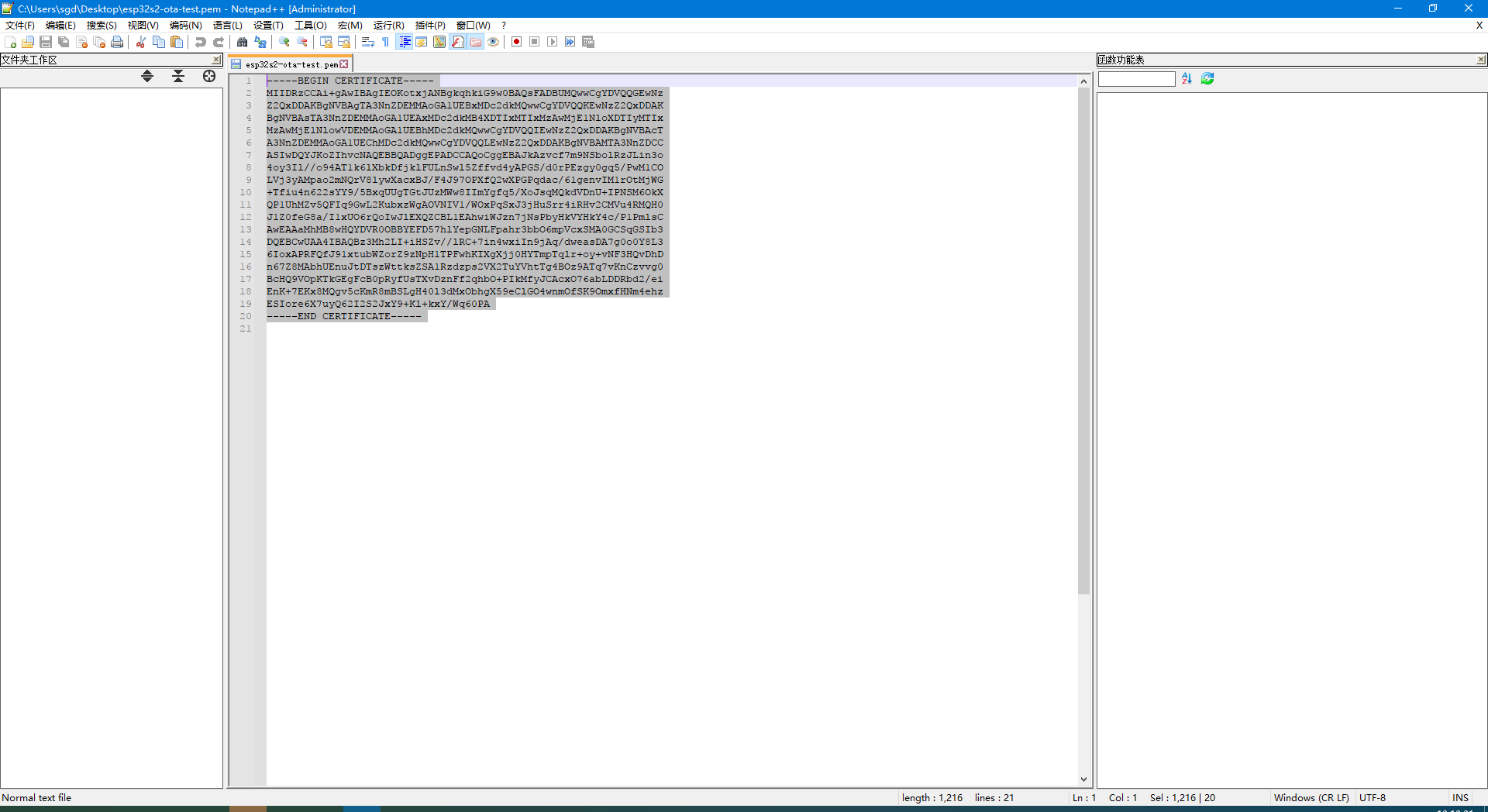The image size is (1488, 812).
Task: Open Find with the binoculars icon
Action: pos(243,42)
